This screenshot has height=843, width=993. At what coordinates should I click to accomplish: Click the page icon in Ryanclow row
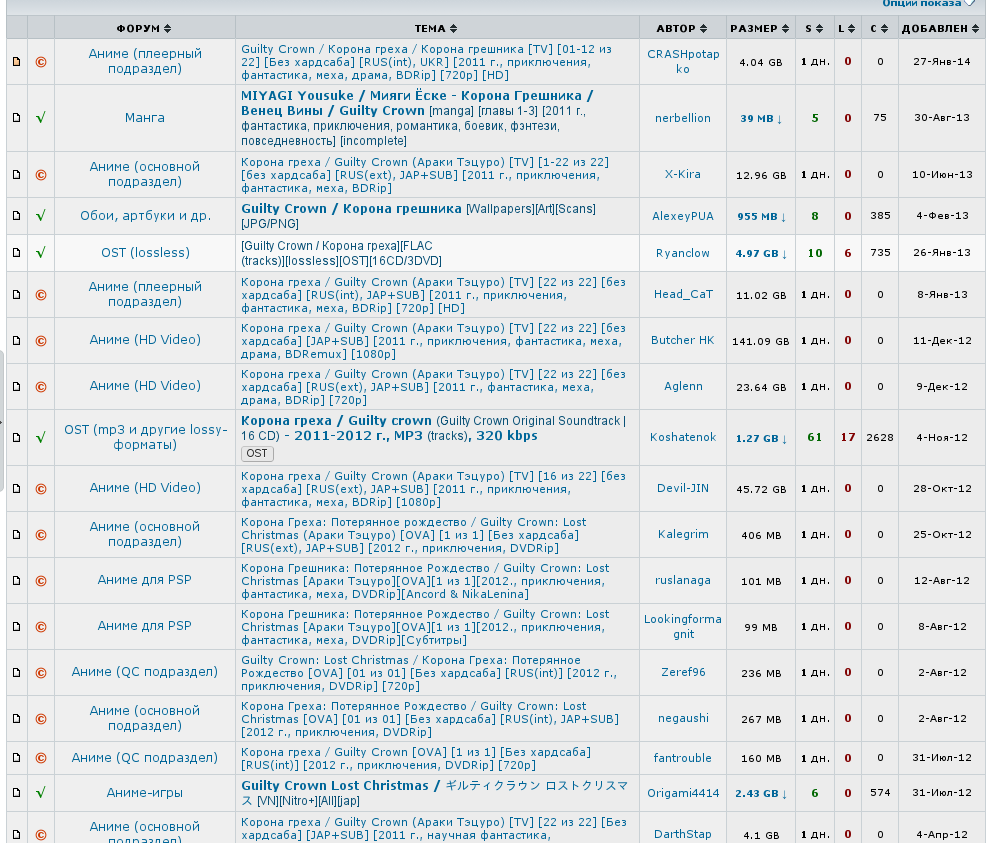coord(17,253)
